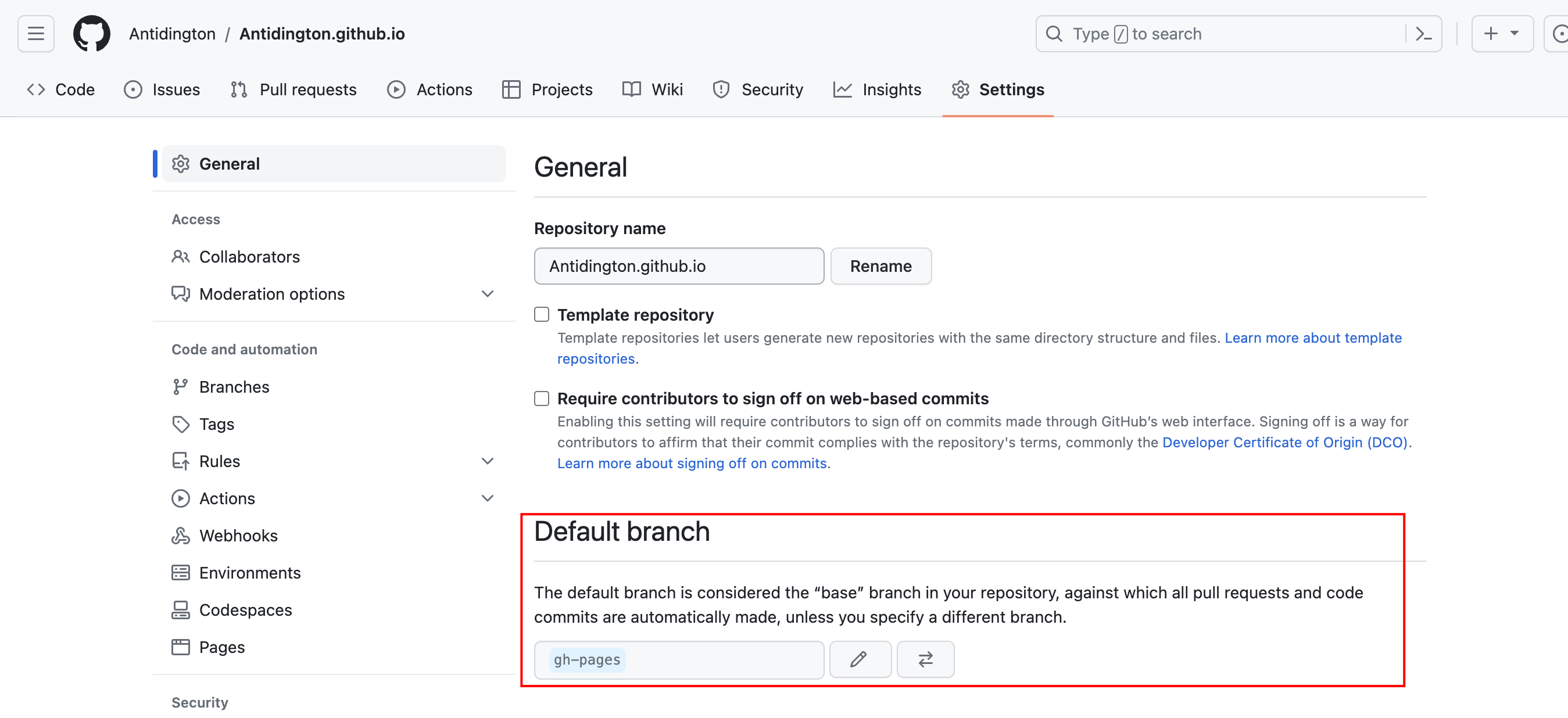Open the Code tab

click(61, 89)
